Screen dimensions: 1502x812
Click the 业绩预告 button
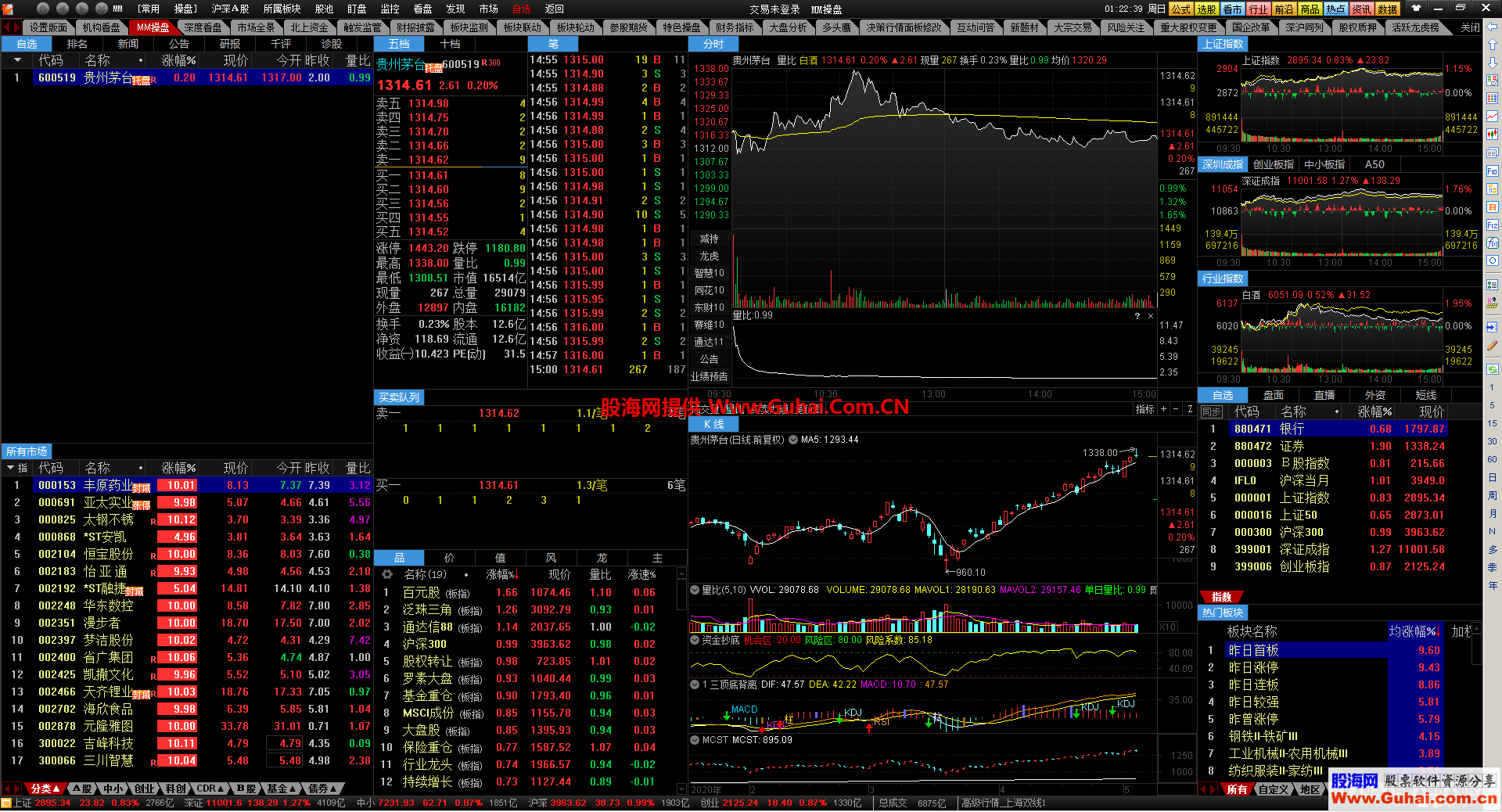[x=709, y=376]
